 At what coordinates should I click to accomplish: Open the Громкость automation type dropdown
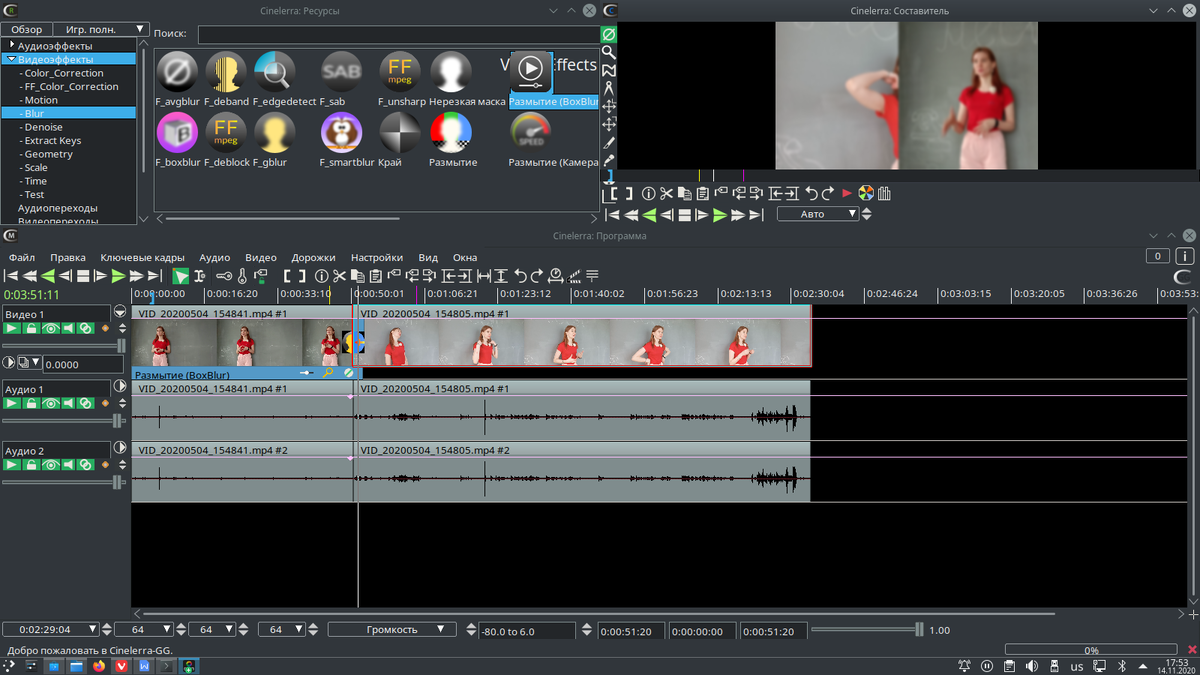392,630
